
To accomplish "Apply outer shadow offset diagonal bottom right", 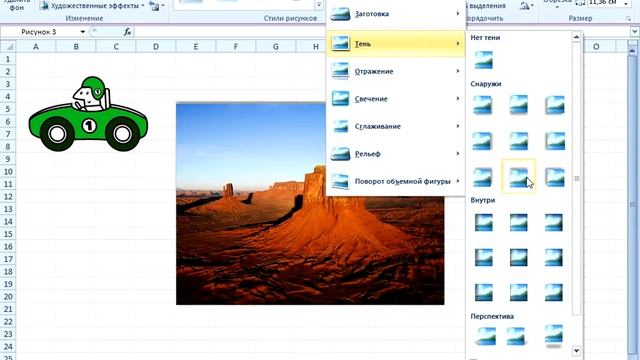I will click(482, 104).
